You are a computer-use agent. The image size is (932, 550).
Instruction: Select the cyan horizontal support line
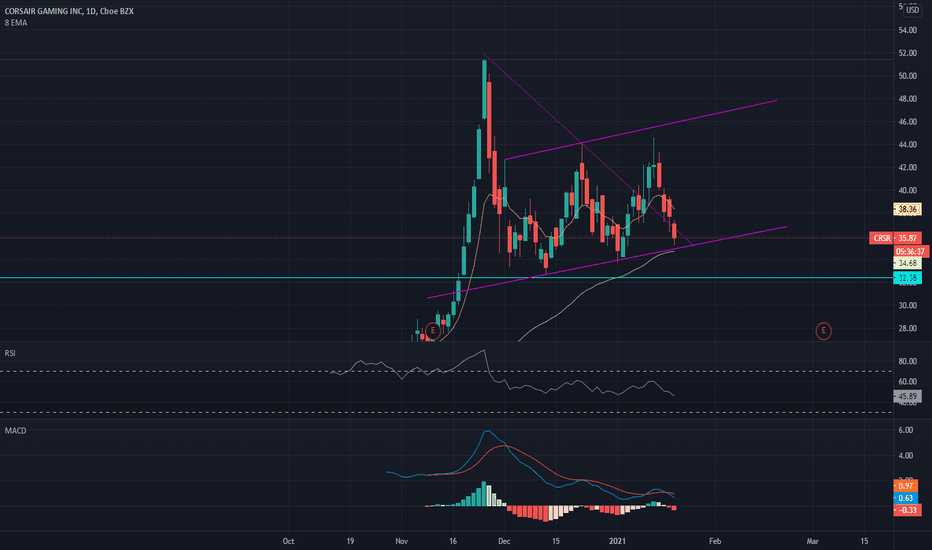(446, 278)
